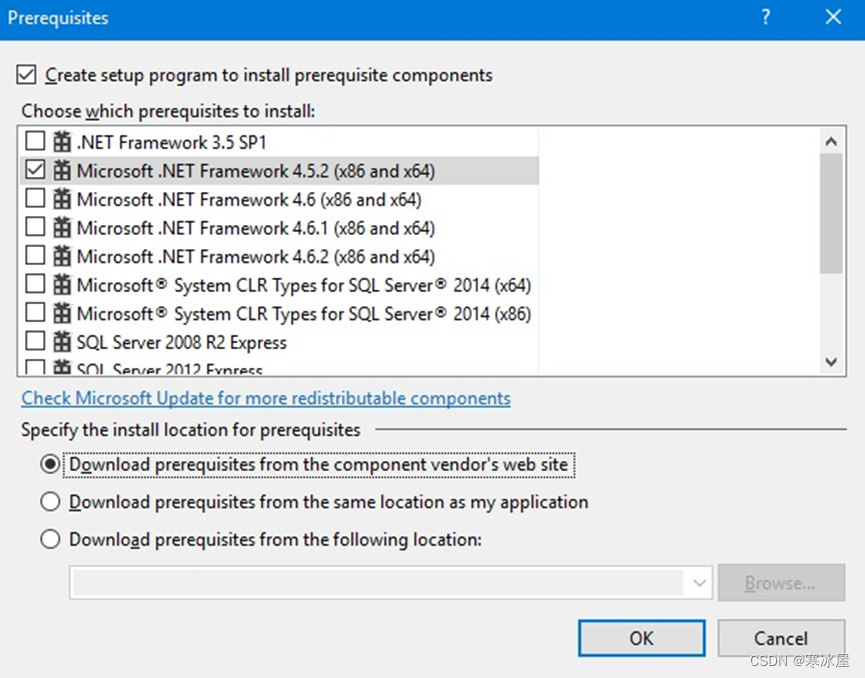
Task: Check the .NET Framework 4.6 (x86 and x64) checkbox
Action: pyautogui.click(x=35, y=198)
